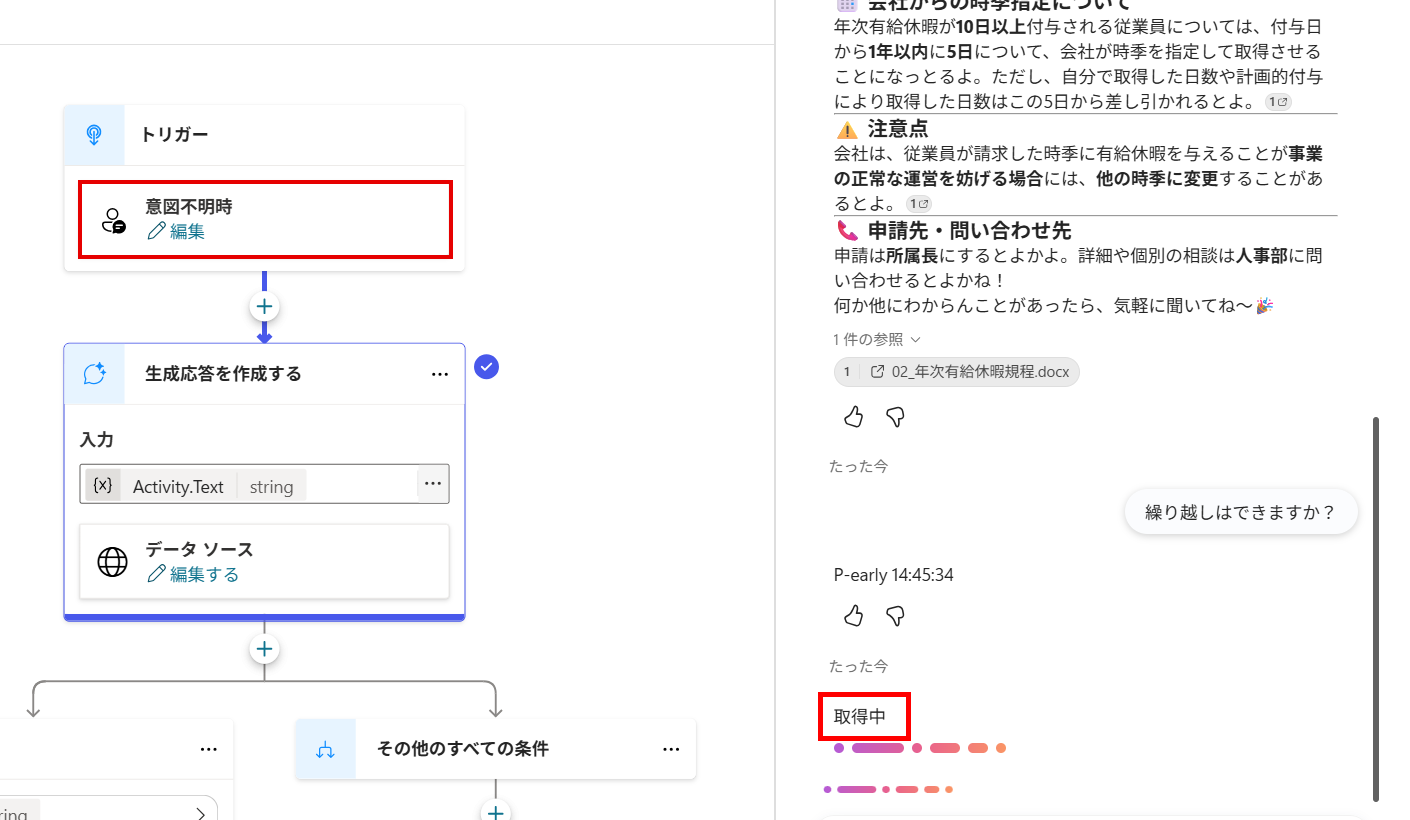The image size is (1410, 820).
Task: Open the 02_年次有給休暇規程.docx reference
Action: point(957,372)
